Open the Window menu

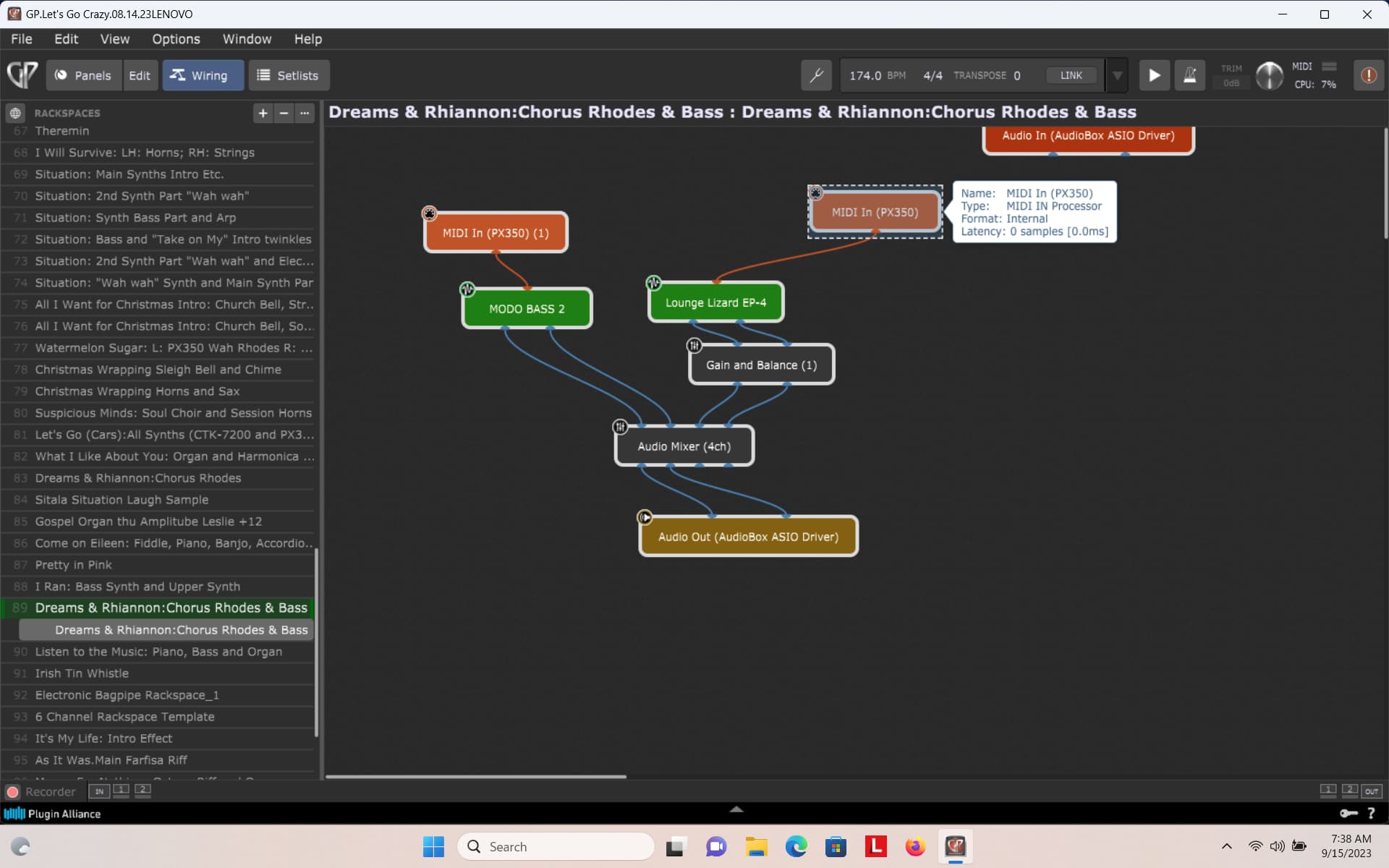247,39
